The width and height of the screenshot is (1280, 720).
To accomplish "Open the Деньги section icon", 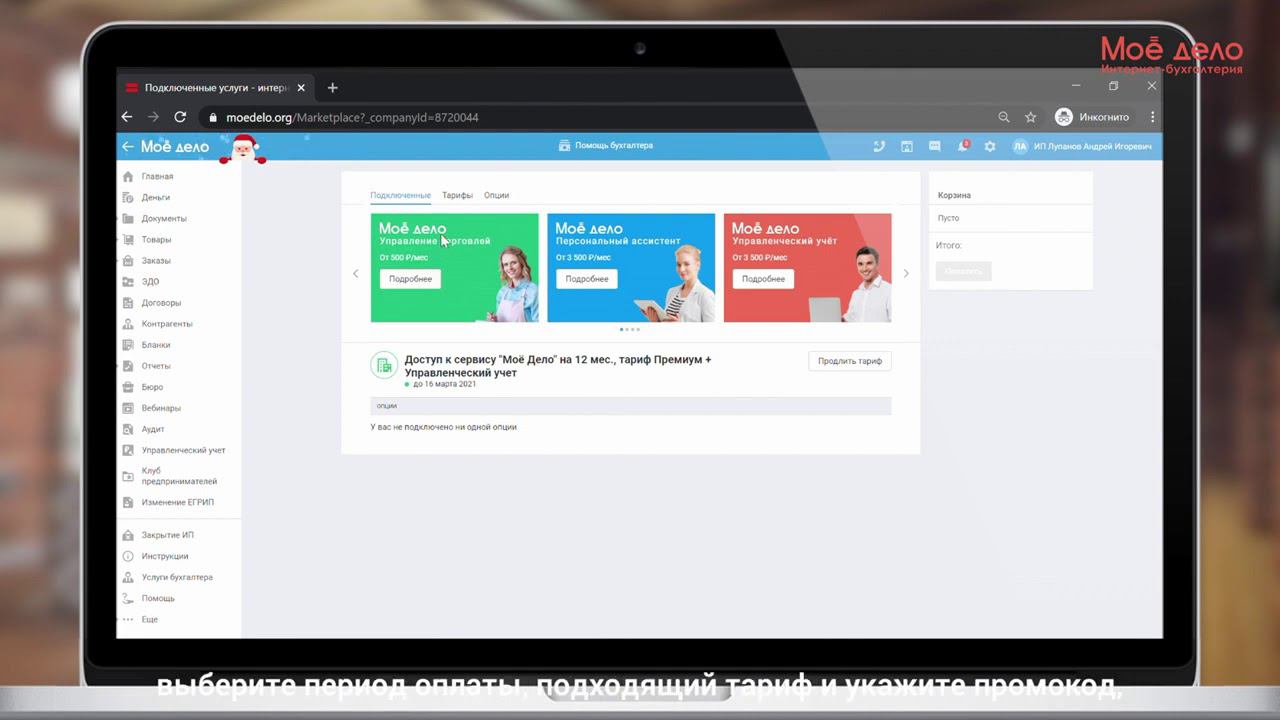I will coord(128,197).
